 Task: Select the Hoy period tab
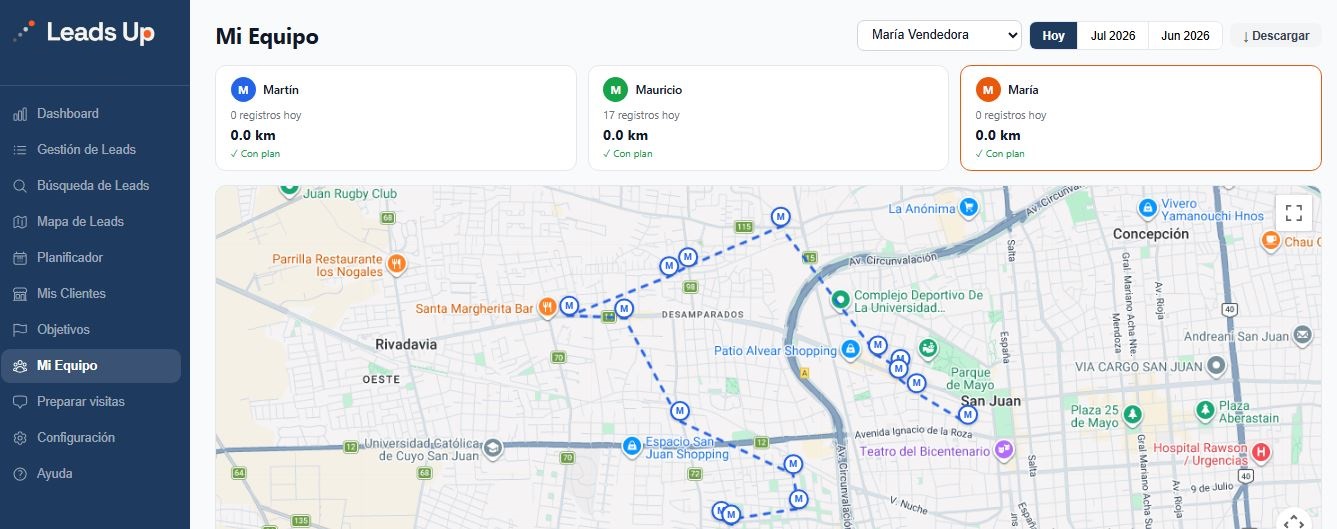(1054, 36)
